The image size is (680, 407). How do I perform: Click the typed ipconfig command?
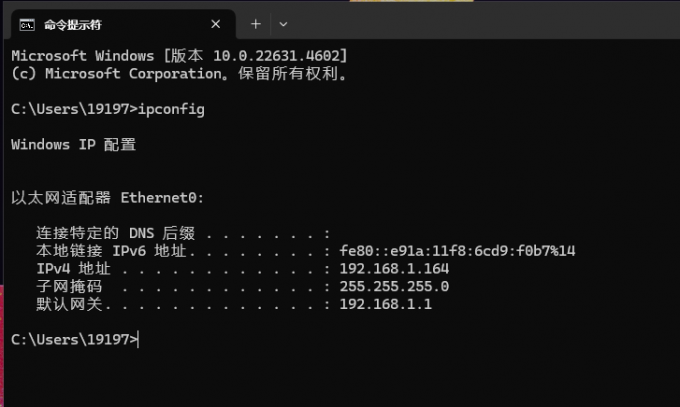click(171, 109)
